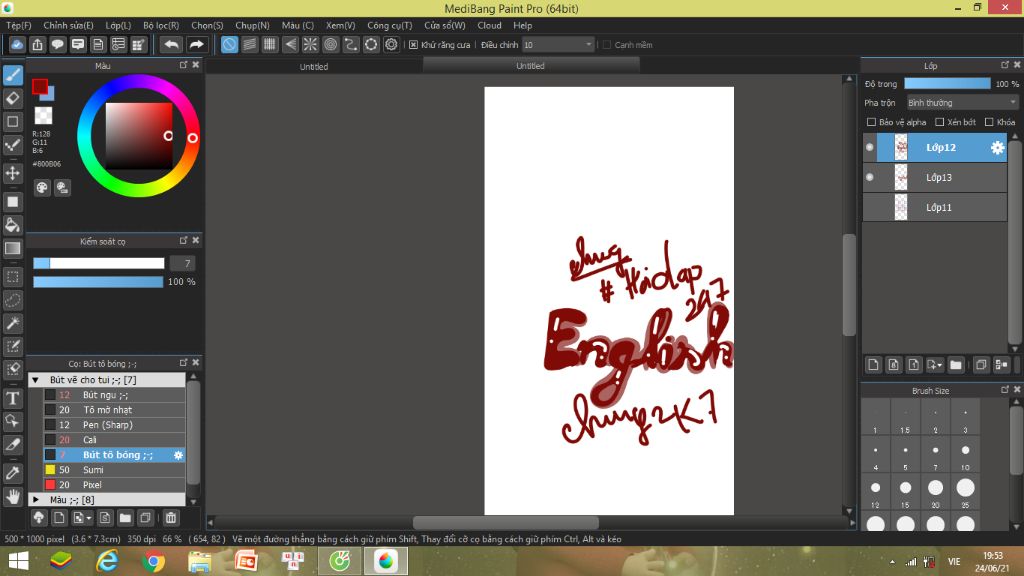
Task: Select the Move tool
Action: [x=12, y=173]
